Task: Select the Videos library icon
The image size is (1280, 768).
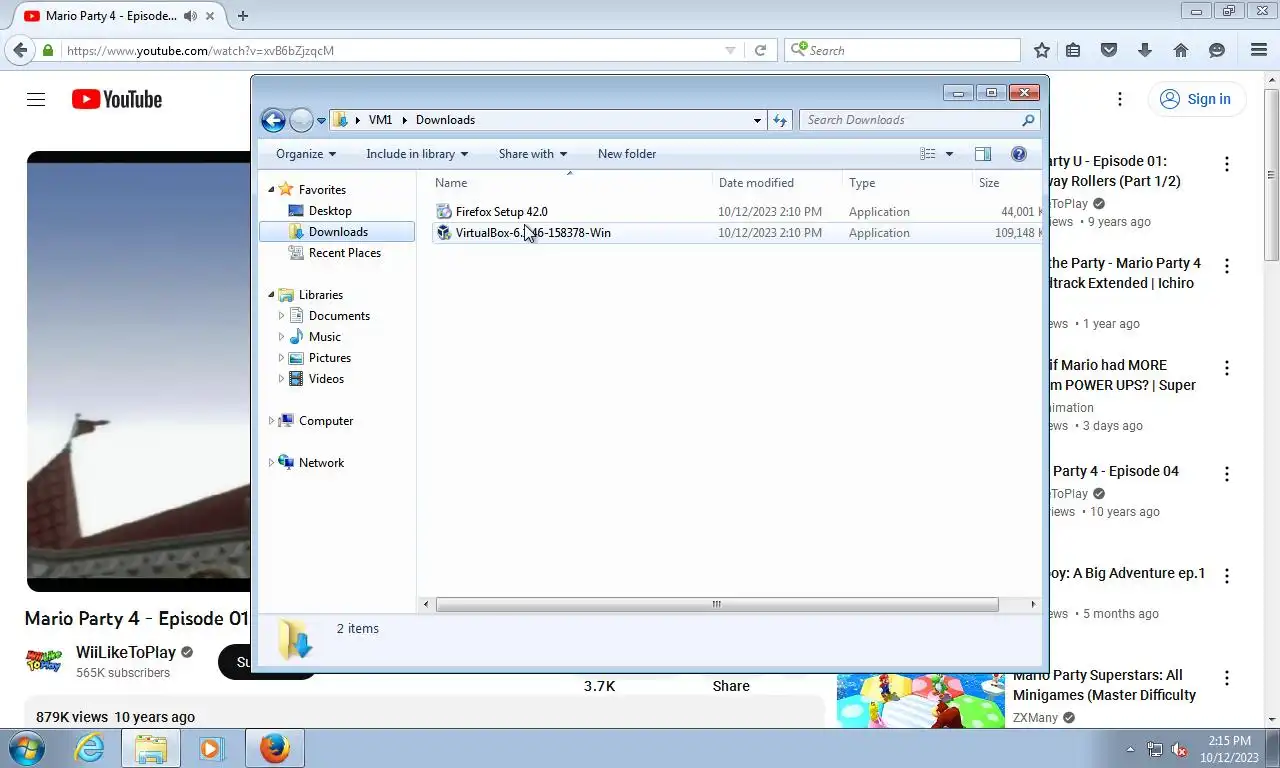Action: pos(296,379)
